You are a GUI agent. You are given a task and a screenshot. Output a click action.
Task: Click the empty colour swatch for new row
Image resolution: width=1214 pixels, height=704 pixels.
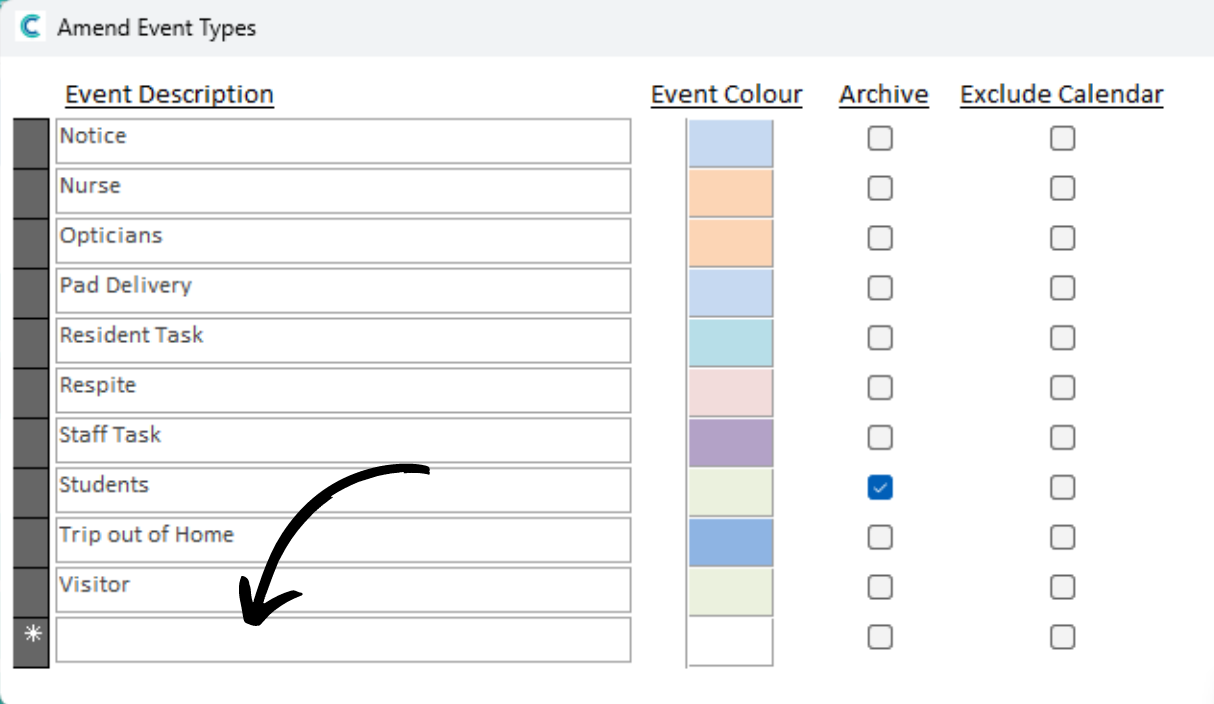(730, 642)
